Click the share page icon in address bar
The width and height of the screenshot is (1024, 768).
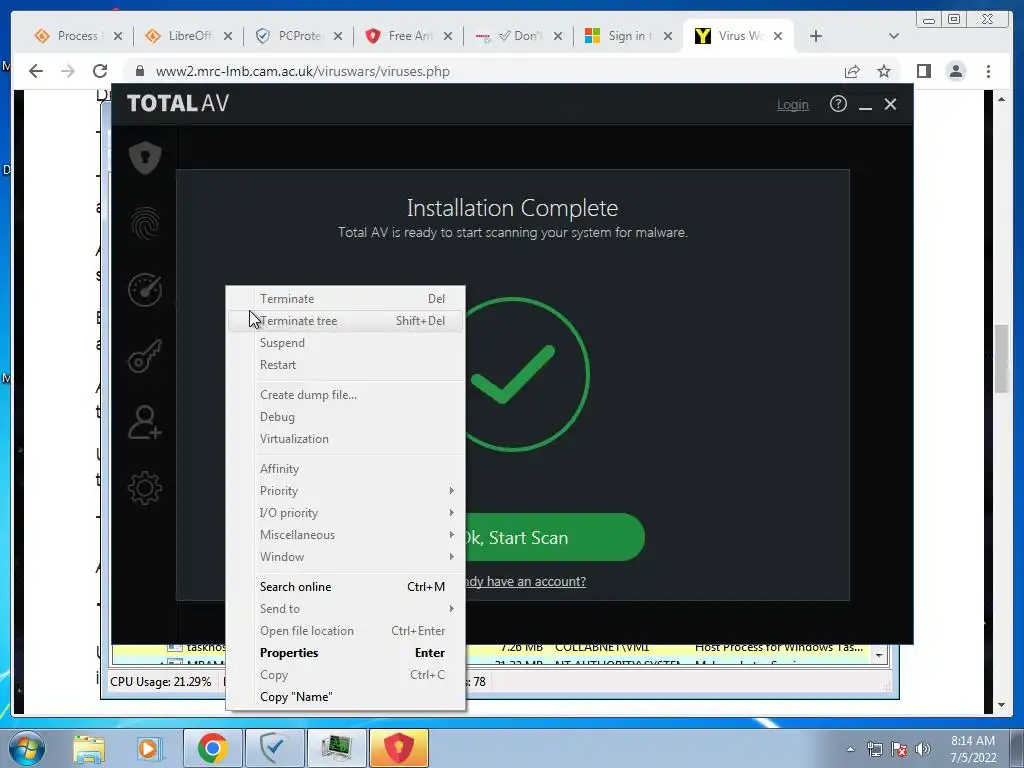[852, 71]
